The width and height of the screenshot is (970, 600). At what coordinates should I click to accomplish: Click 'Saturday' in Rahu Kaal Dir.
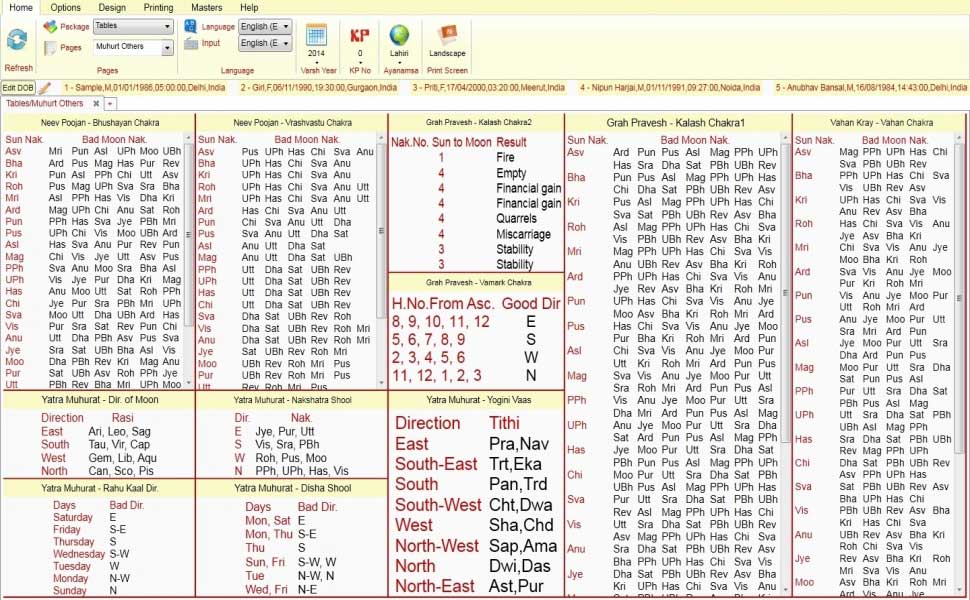73,517
